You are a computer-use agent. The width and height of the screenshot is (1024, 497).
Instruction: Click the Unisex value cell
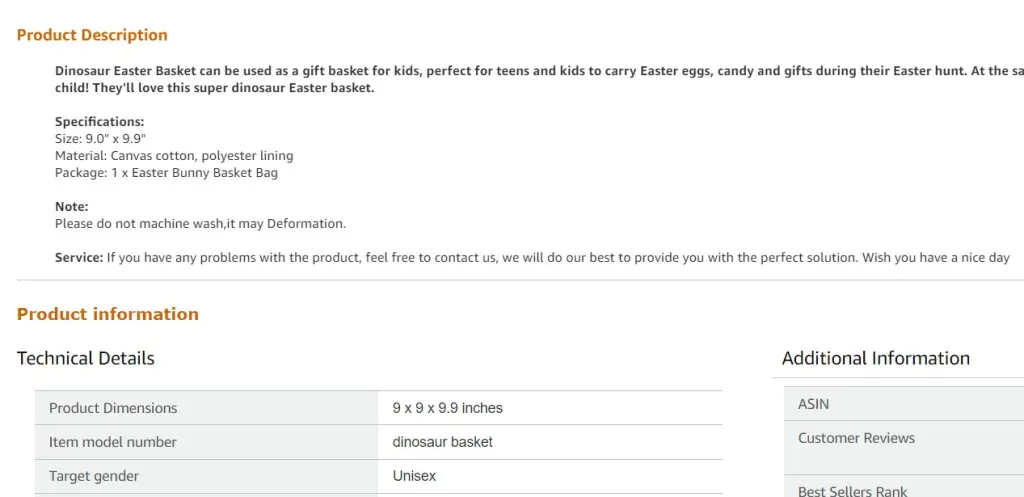[x=414, y=476]
